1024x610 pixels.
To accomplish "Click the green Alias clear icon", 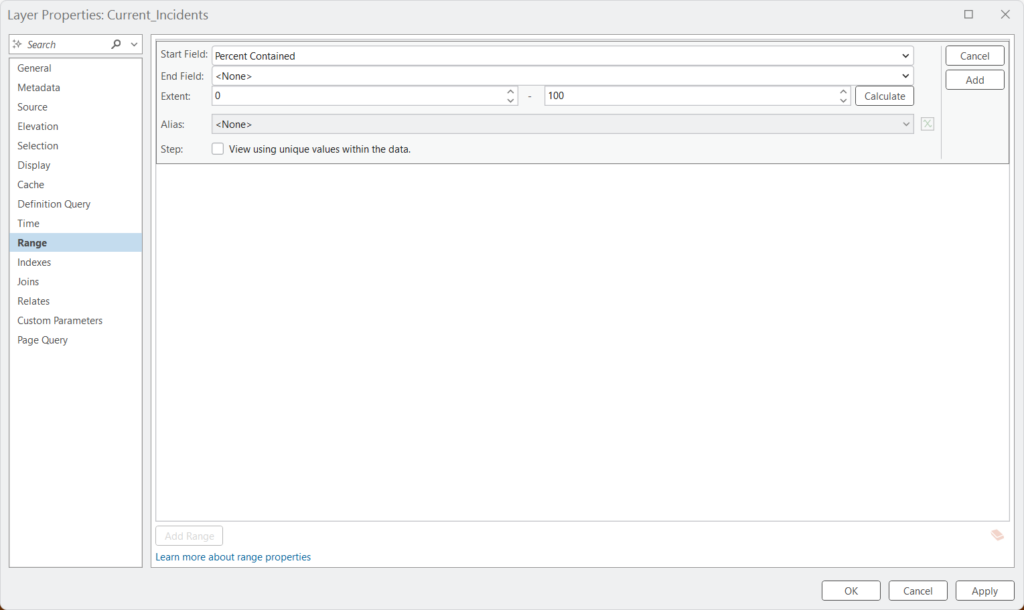I will (x=927, y=124).
